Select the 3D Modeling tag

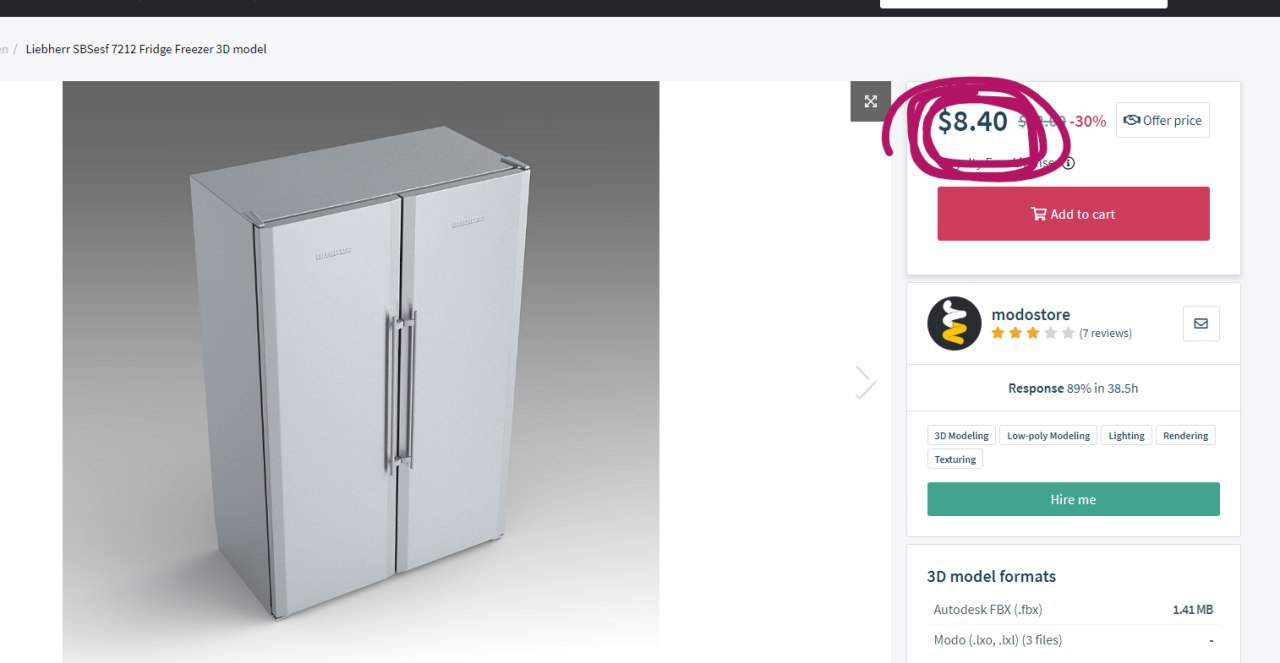click(x=961, y=435)
